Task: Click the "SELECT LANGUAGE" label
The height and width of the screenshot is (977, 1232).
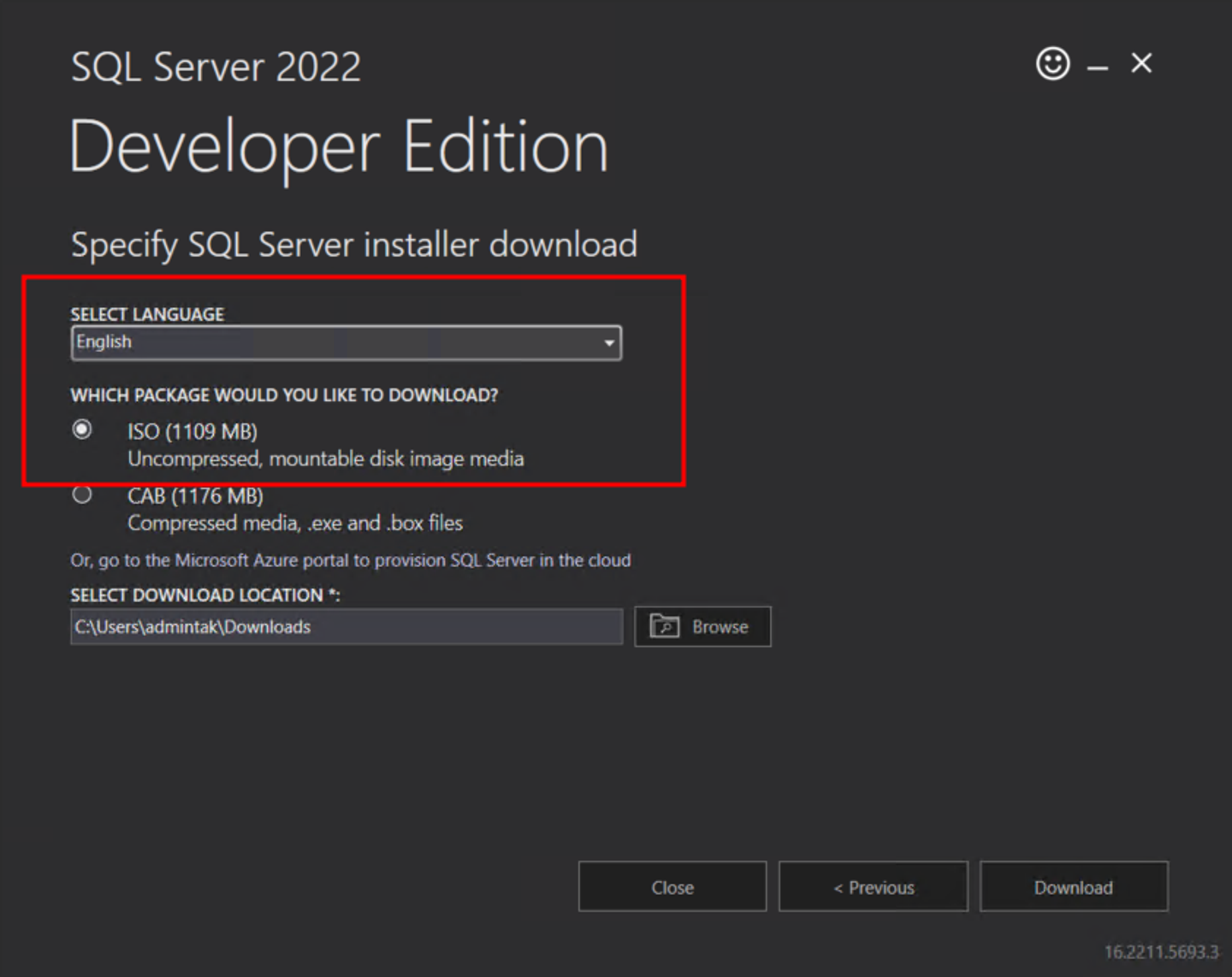Action: click(147, 314)
